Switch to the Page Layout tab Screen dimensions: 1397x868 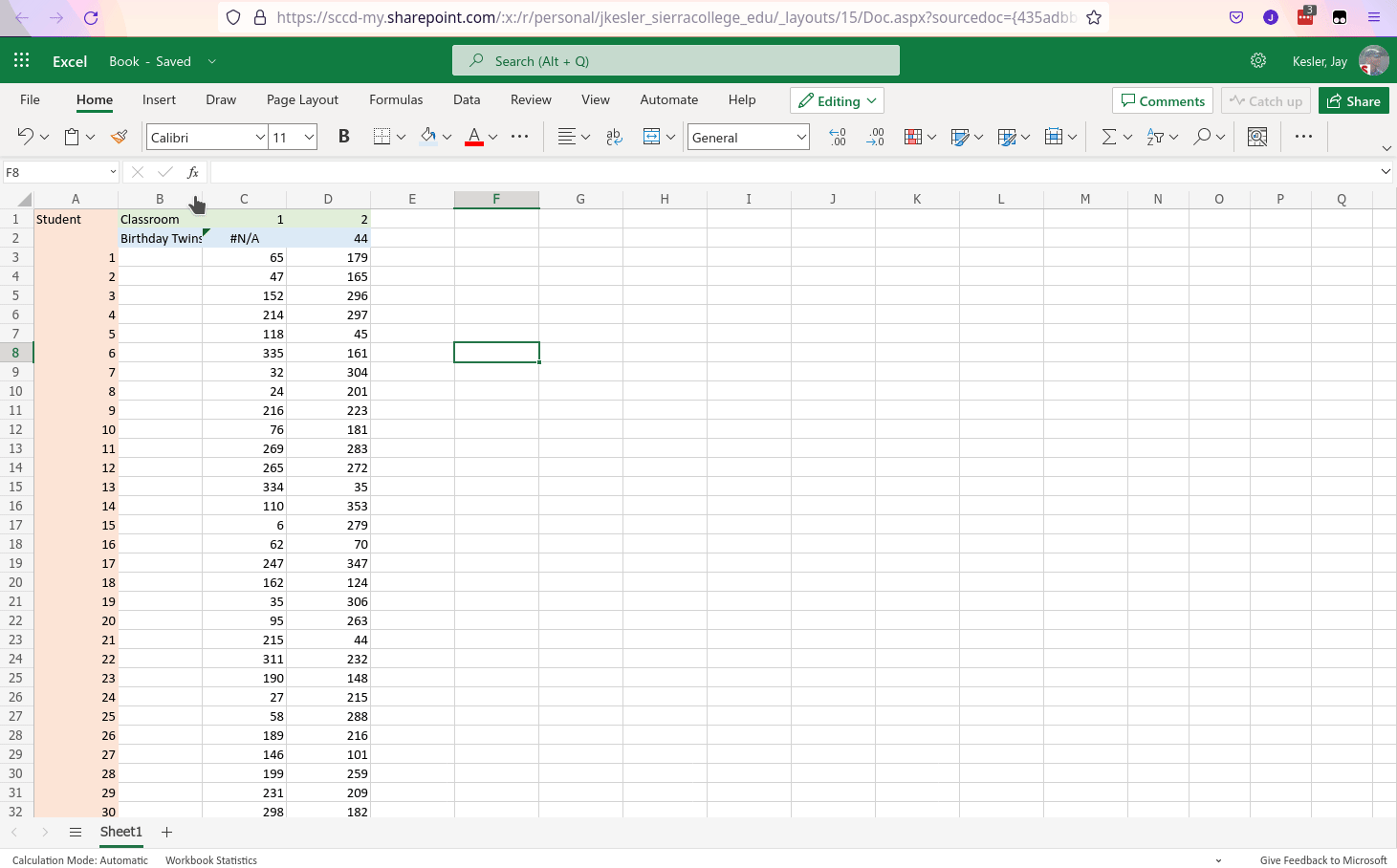302,99
